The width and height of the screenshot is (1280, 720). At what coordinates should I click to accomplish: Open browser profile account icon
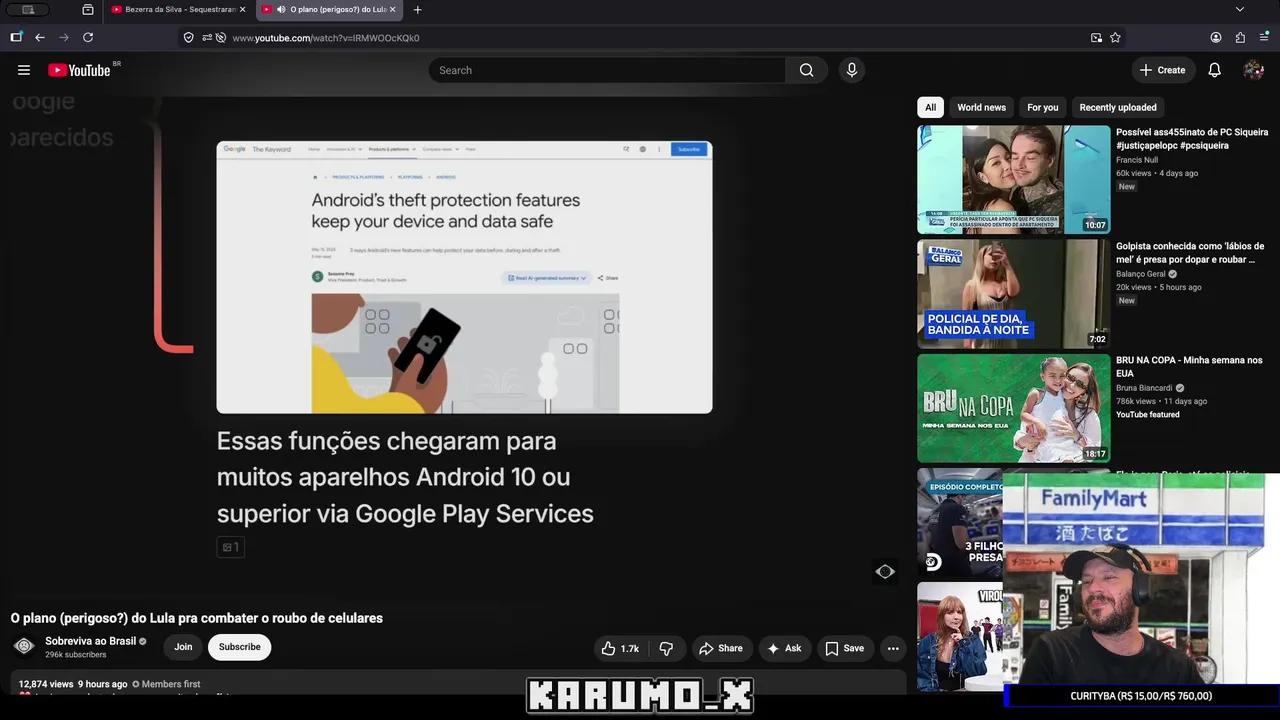coord(1216,37)
